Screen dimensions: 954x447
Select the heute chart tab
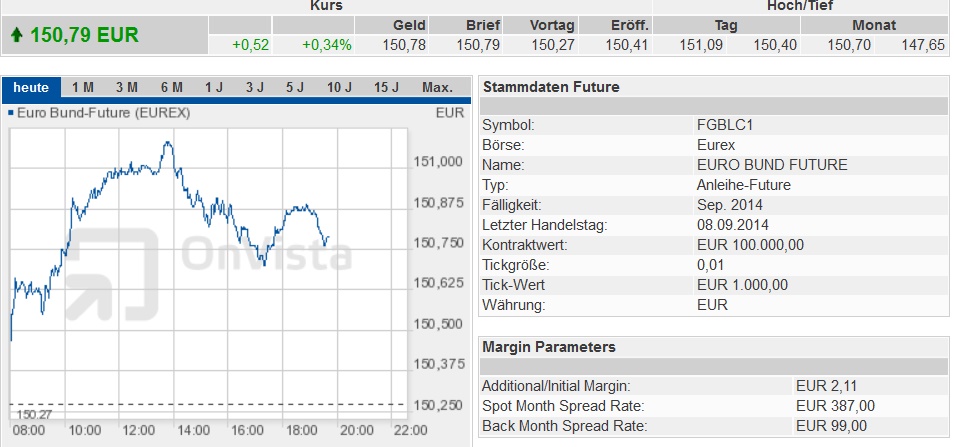tap(31, 87)
